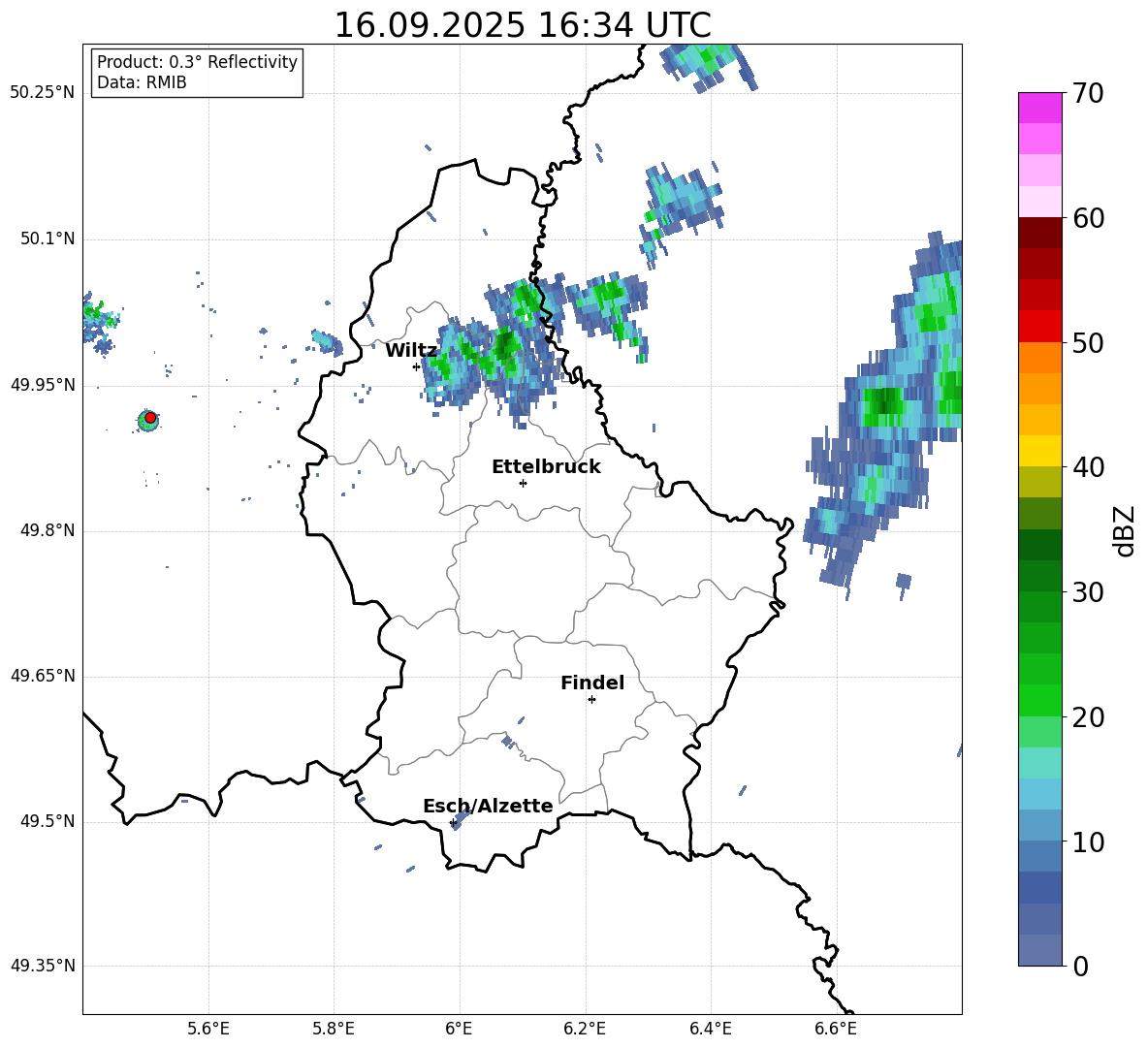Click the Esch/Alzette city label

488,806
